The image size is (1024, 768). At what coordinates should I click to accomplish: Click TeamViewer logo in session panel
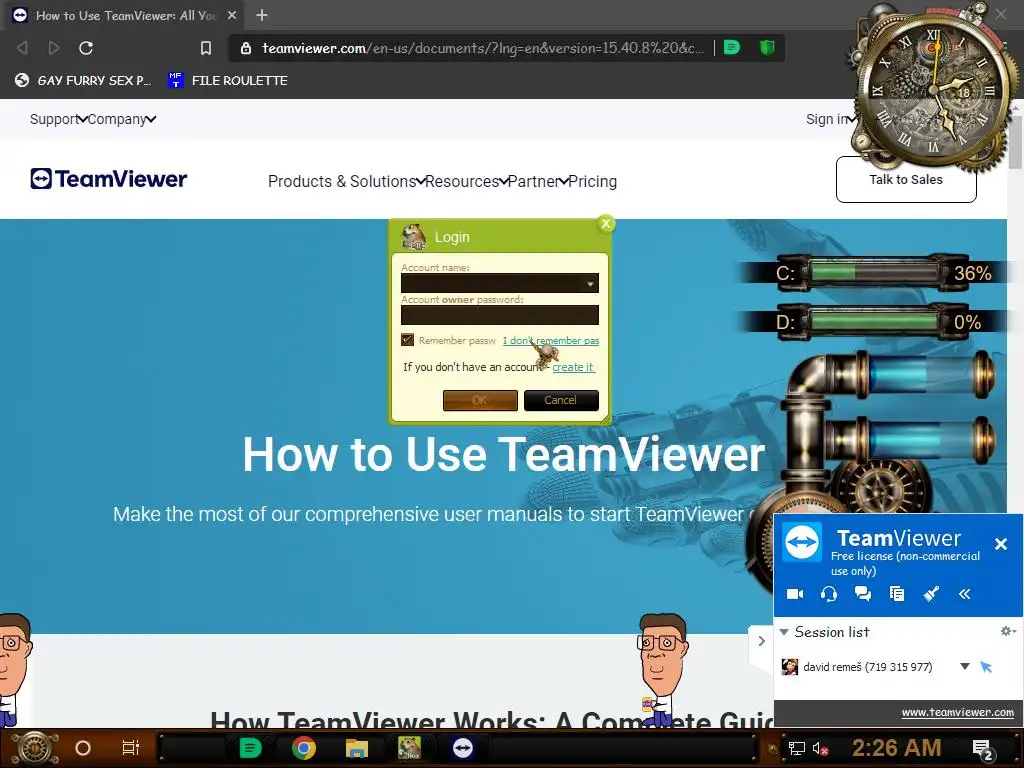[x=802, y=542]
